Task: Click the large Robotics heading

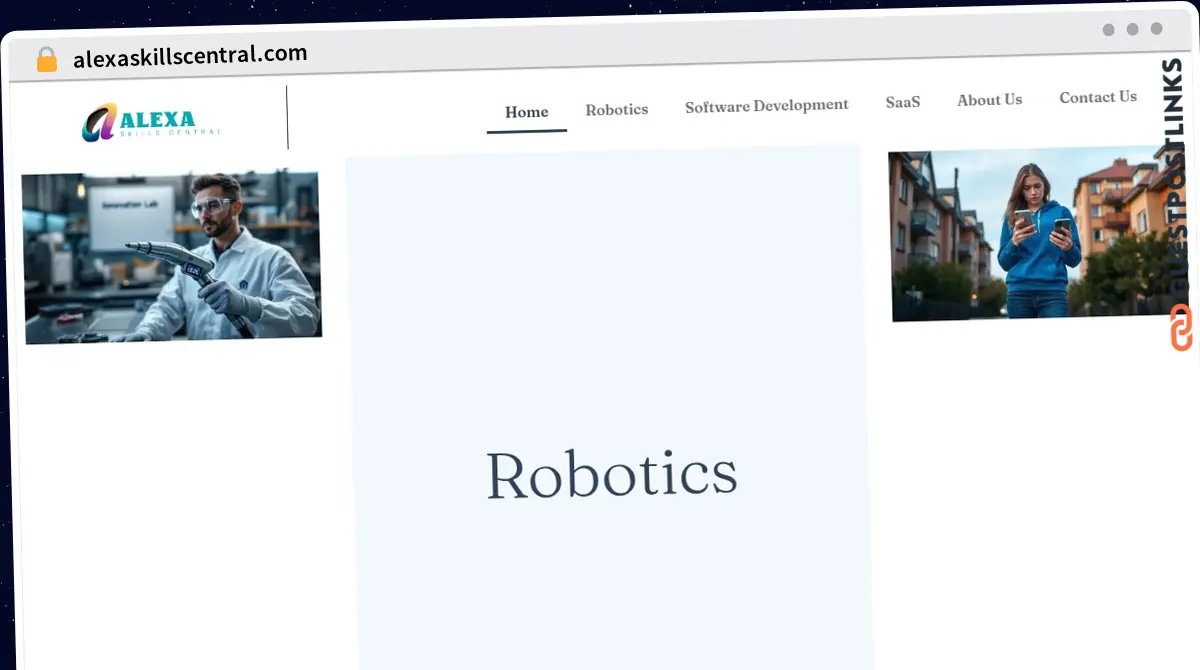Action: [x=612, y=474]
